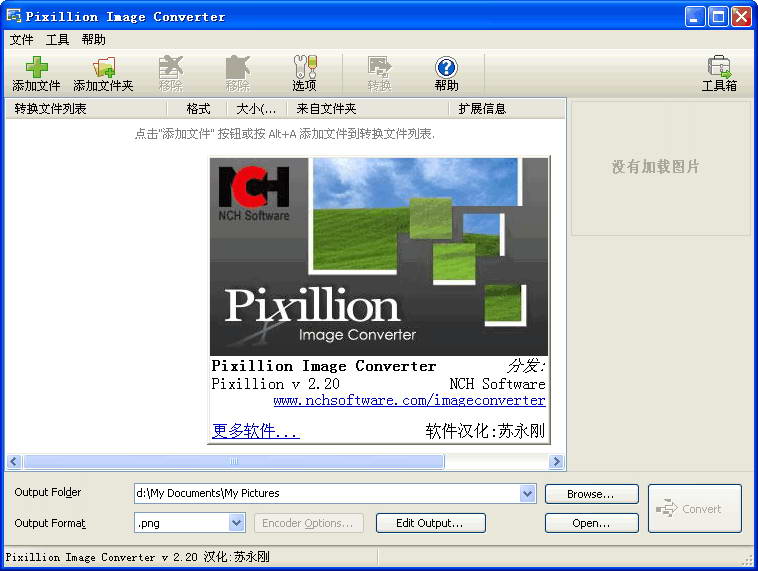Expand the Output Format .png dropdown
758x571 pixels.
point(236,523)
